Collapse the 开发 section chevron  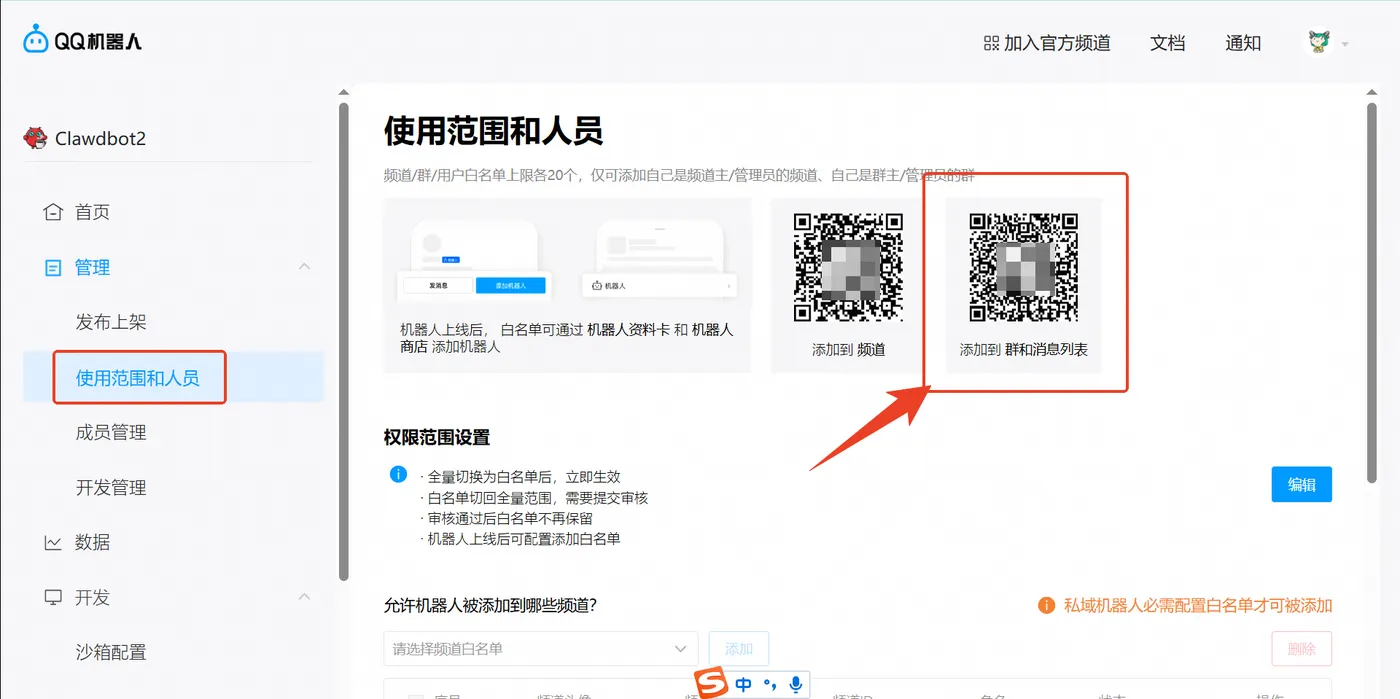tap(305, 597)
